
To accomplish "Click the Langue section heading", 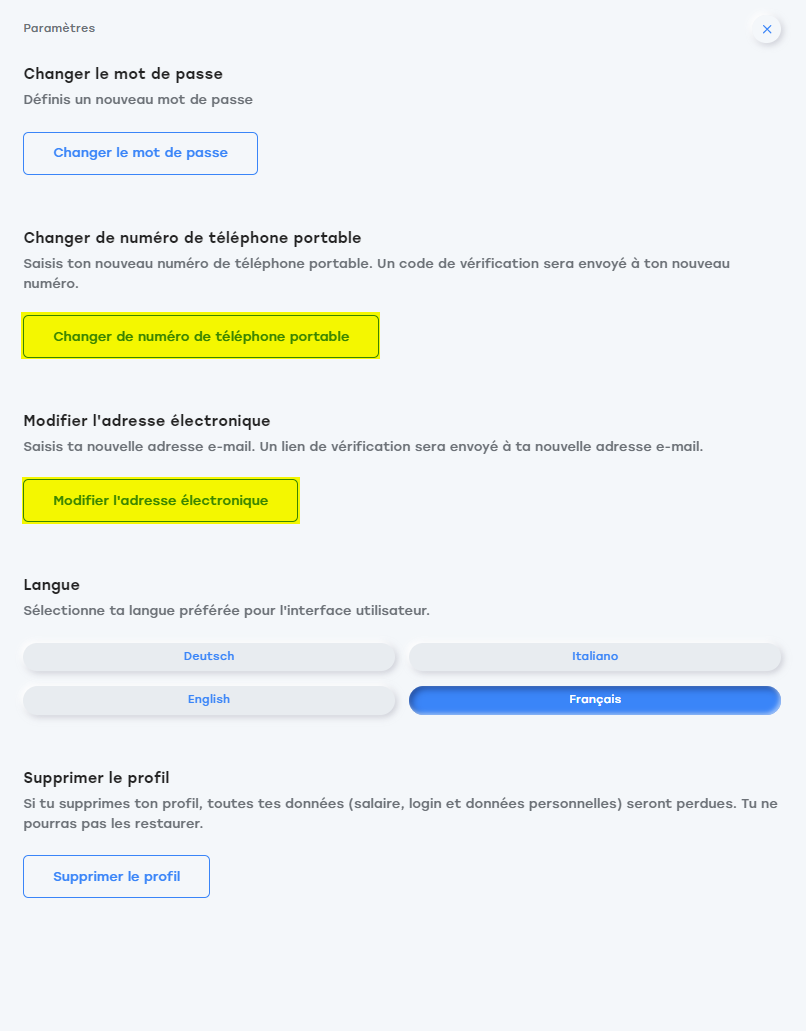I will pyautogui.click(x=51, y=585).
